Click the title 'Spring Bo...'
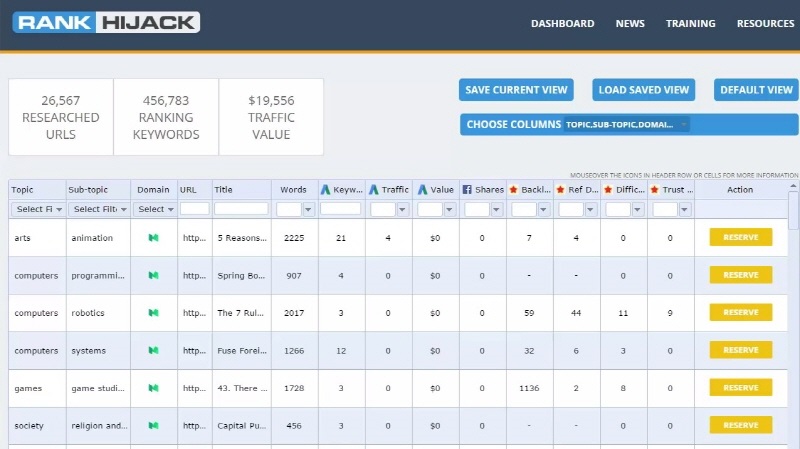Screen dimensions: 800x449 241,276
